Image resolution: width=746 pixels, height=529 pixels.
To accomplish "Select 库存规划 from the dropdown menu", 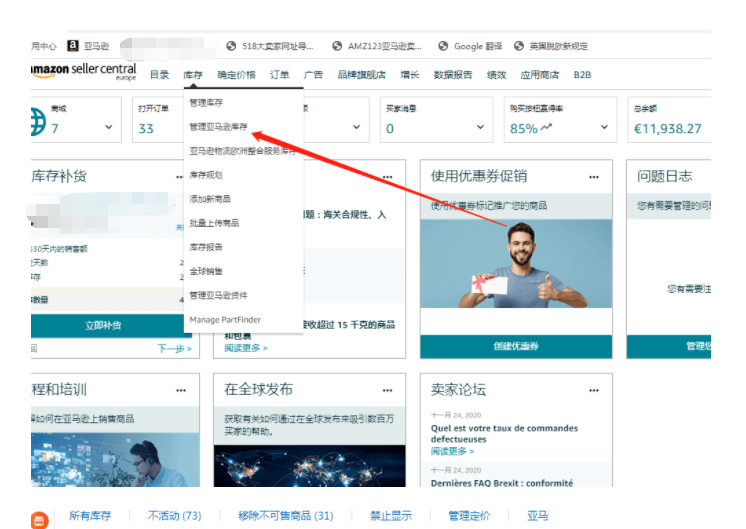I will (x=206, y=175).
